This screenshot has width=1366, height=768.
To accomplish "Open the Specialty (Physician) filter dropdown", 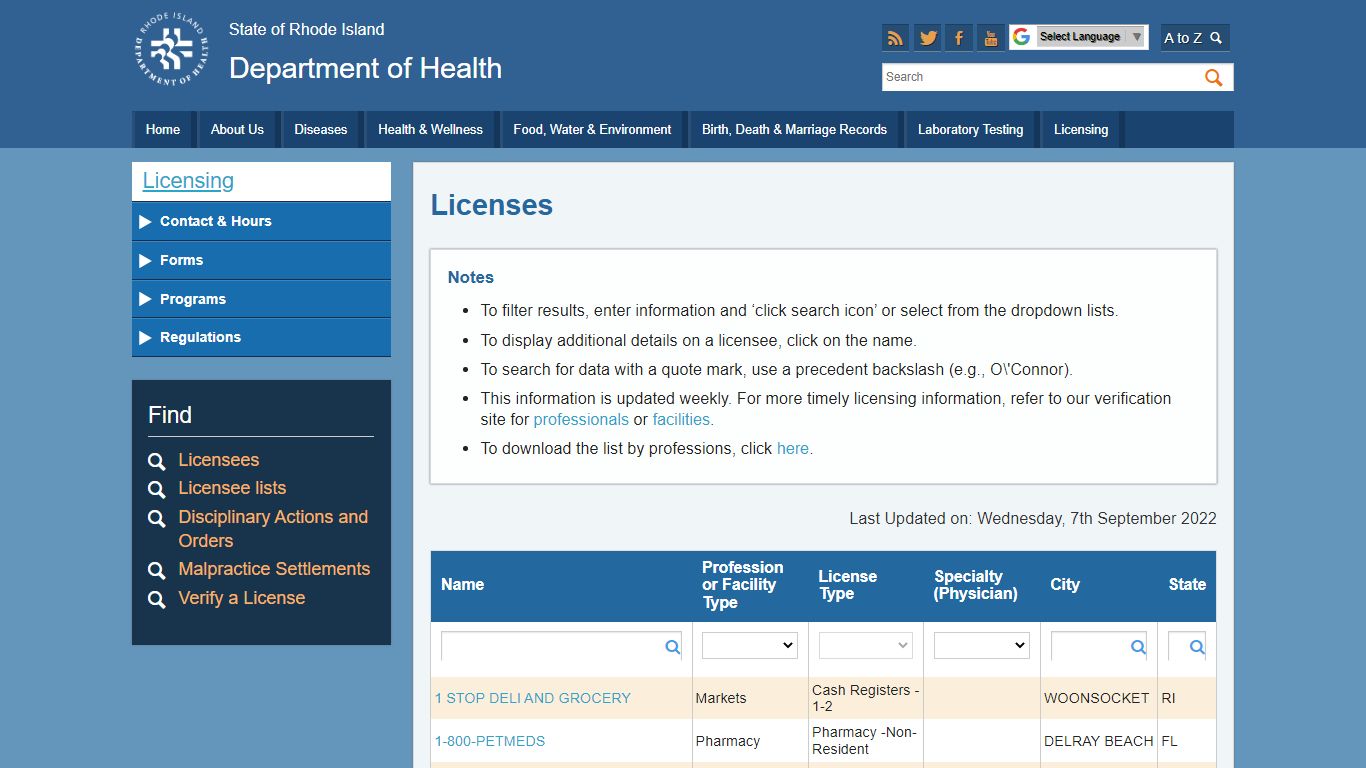I will (981, 646).
